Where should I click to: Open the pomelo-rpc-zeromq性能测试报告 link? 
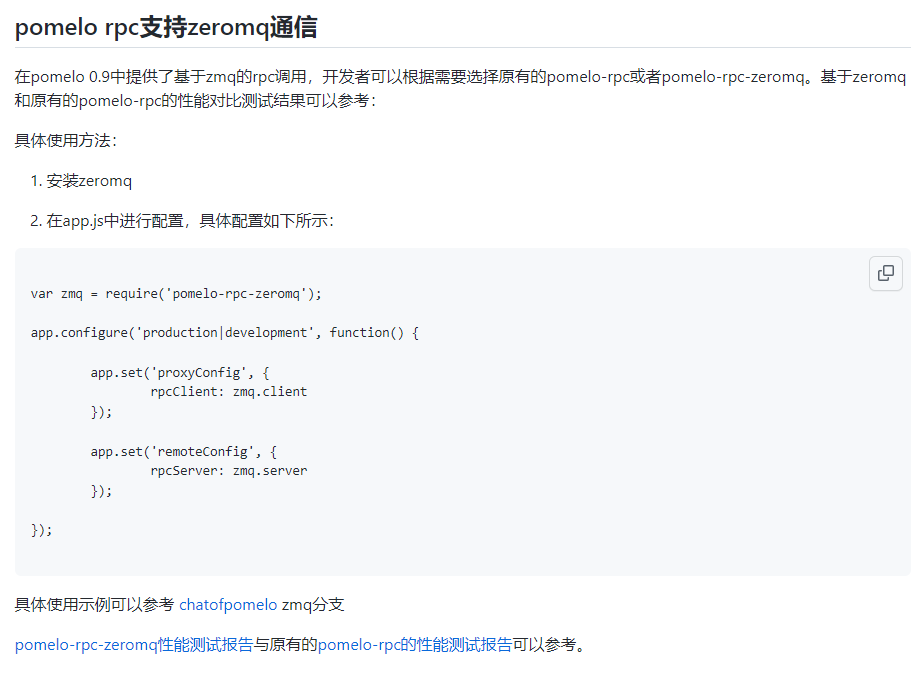[x=133, y=645]
